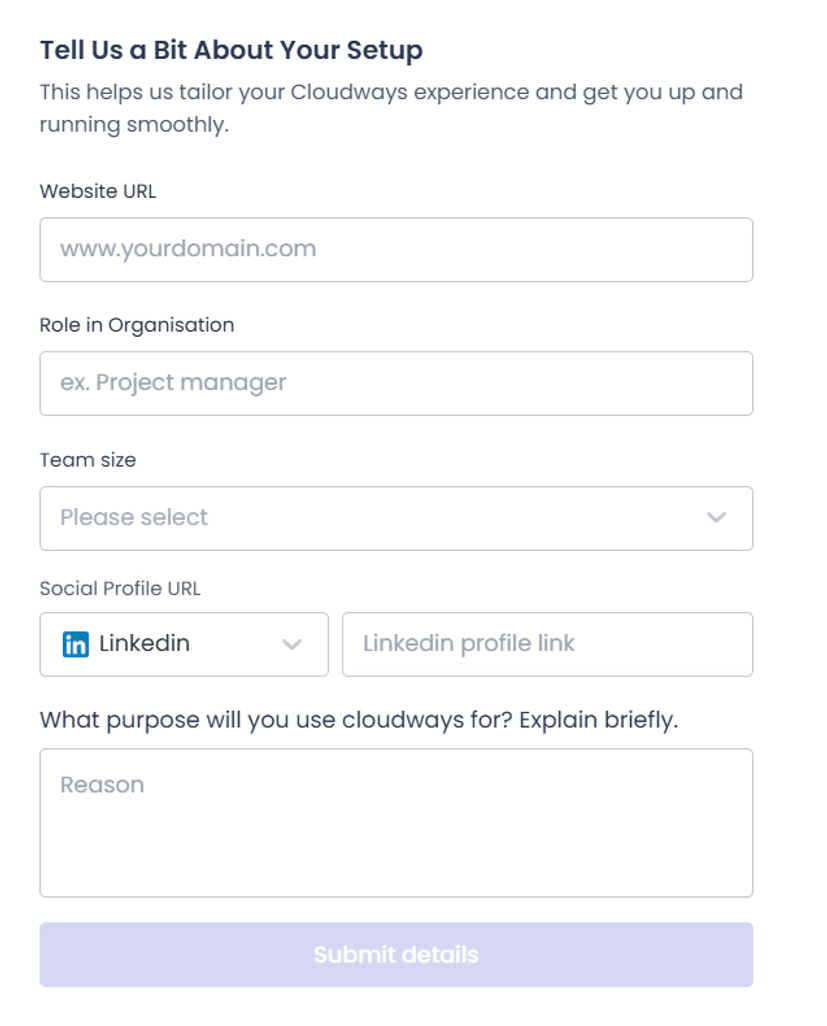Click into the Role in Organisation field

click(396, 383)
